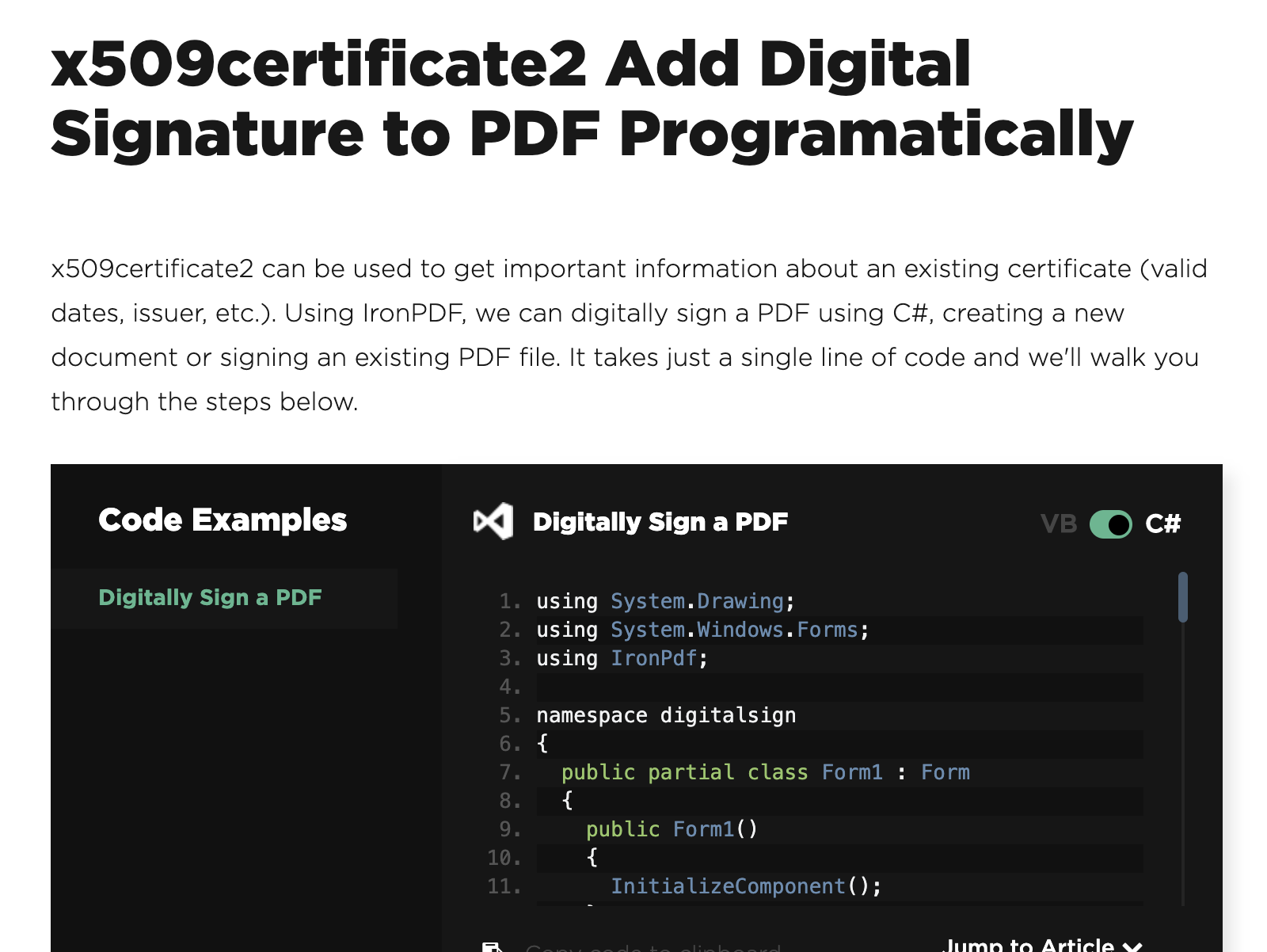Click the Copy code to clipboard button
This screenshot has width=1267, height=952.
coord(633,947)
